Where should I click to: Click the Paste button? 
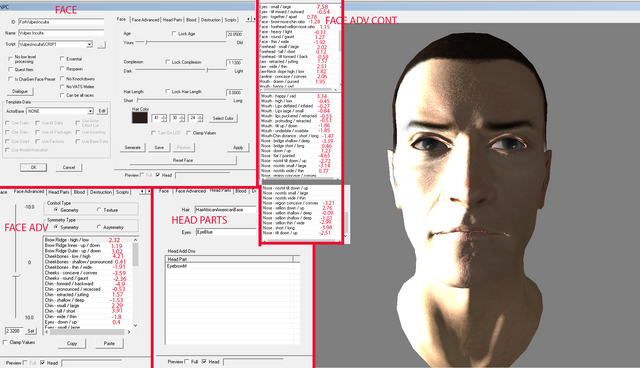pyautogui.click(x=109, y=344)
